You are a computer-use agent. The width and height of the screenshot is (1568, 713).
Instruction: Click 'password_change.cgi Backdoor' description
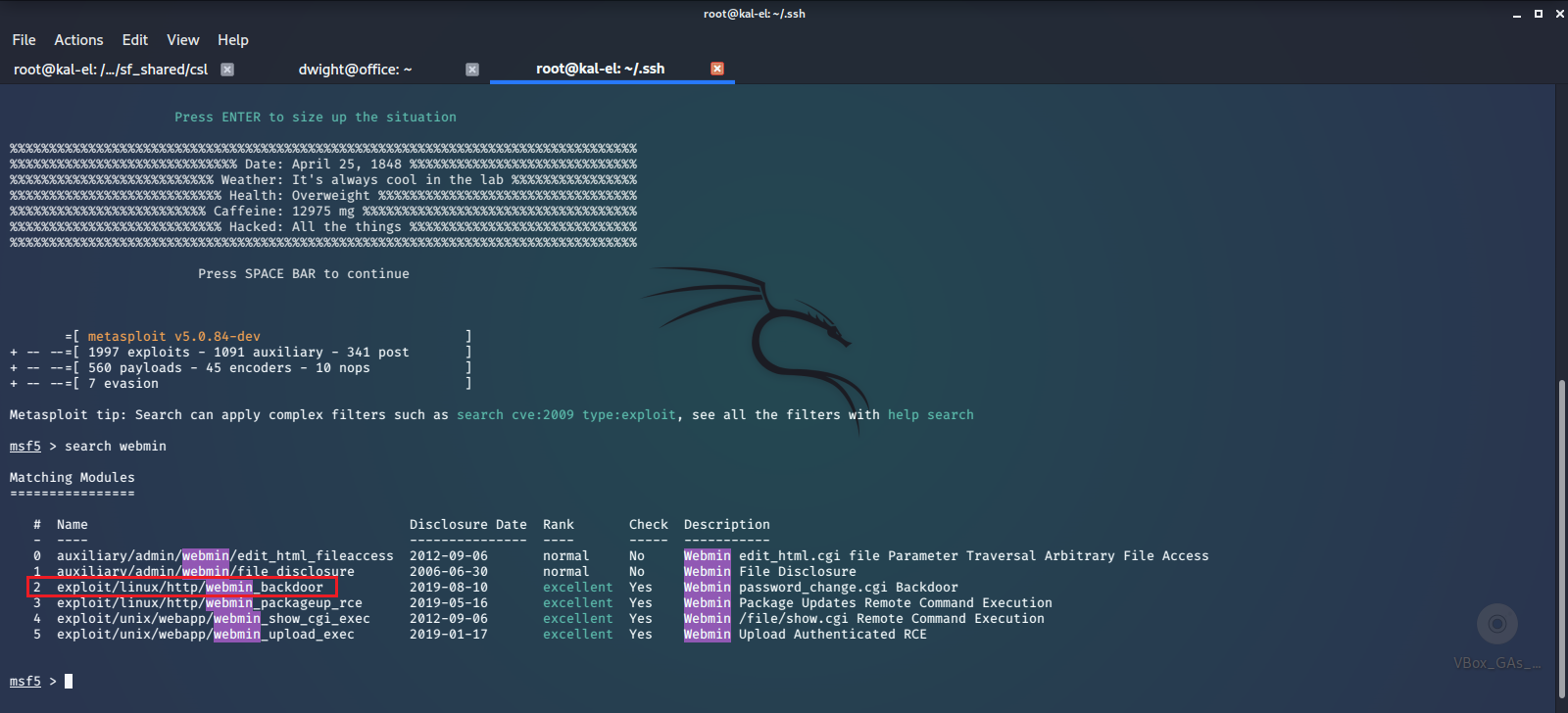[x=849, y=587]
